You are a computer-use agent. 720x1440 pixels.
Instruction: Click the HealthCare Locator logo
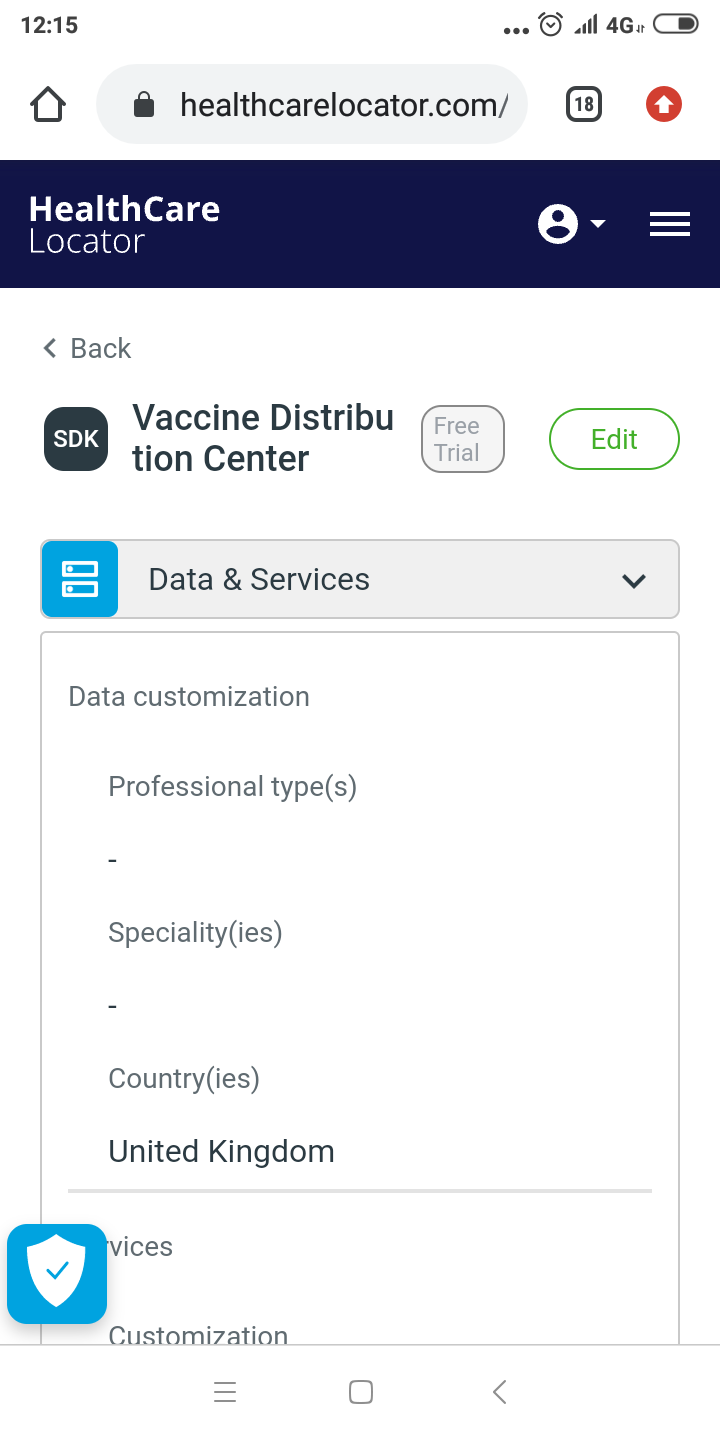pyautogui.click(x=124, y=224)
